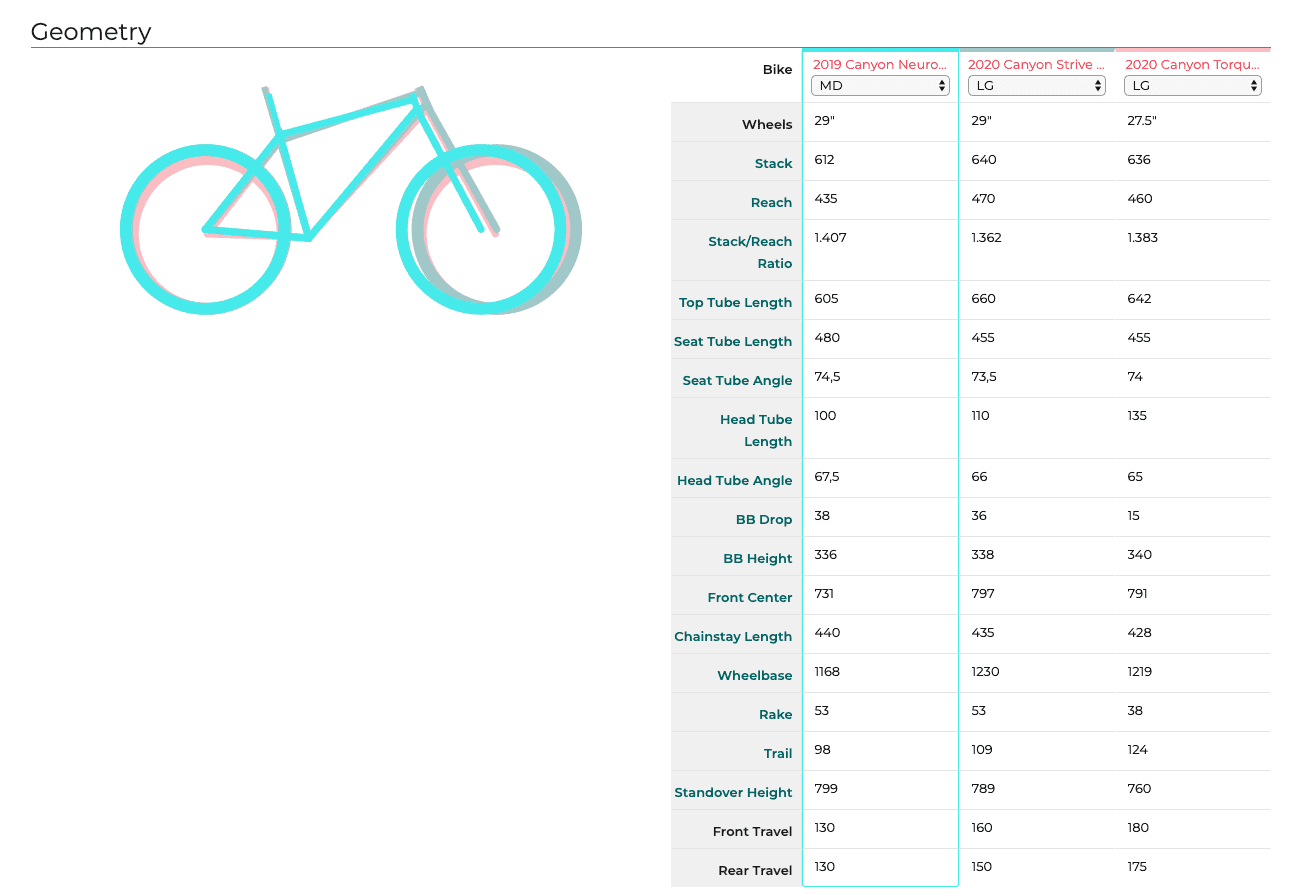Click the Geometry section heading
1298x894 pixels.
click(91, 32)
